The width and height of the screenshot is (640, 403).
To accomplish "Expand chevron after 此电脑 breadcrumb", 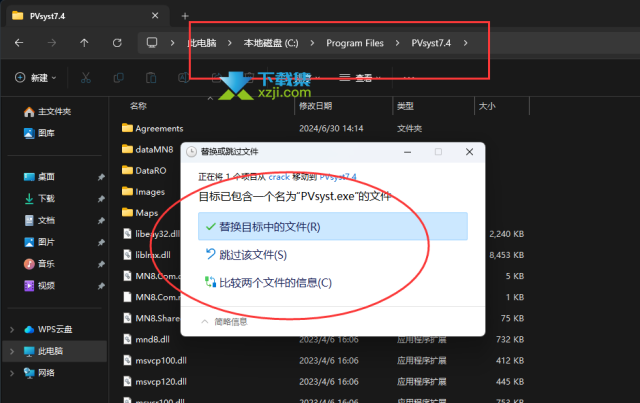I will pyautogui.click(x=229, y=43).
